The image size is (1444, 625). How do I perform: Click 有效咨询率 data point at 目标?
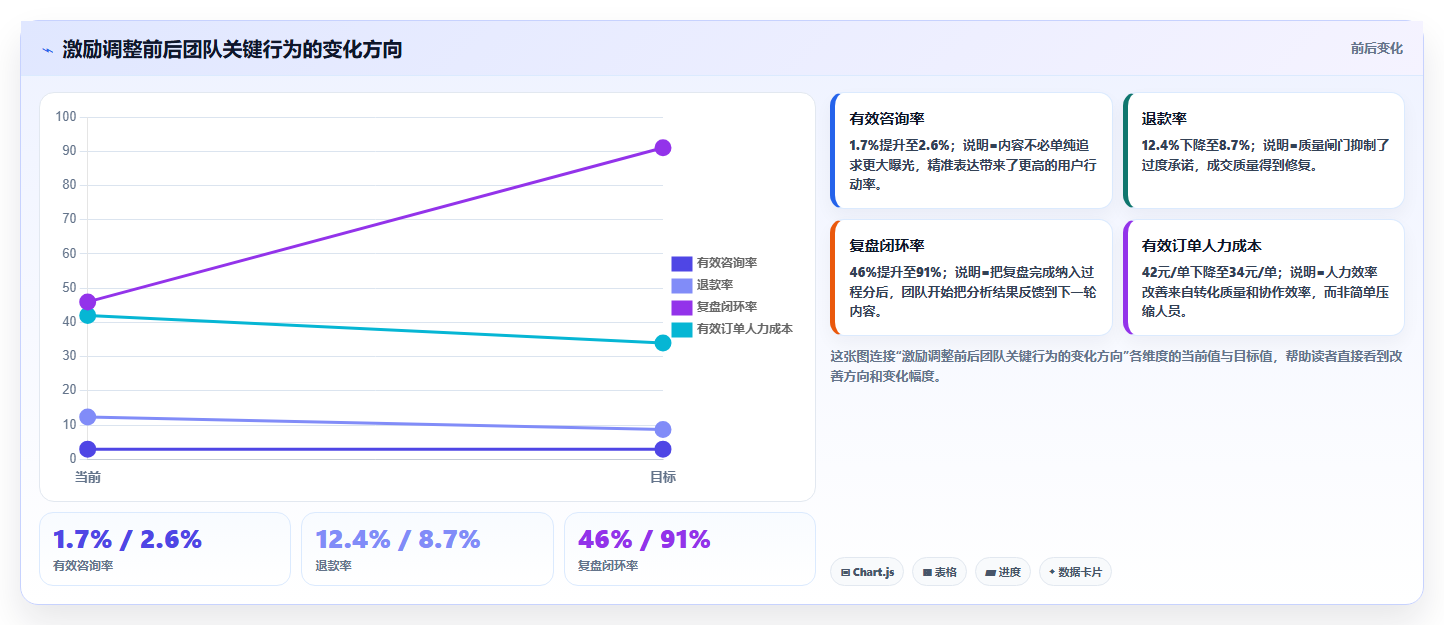[662, 449]
